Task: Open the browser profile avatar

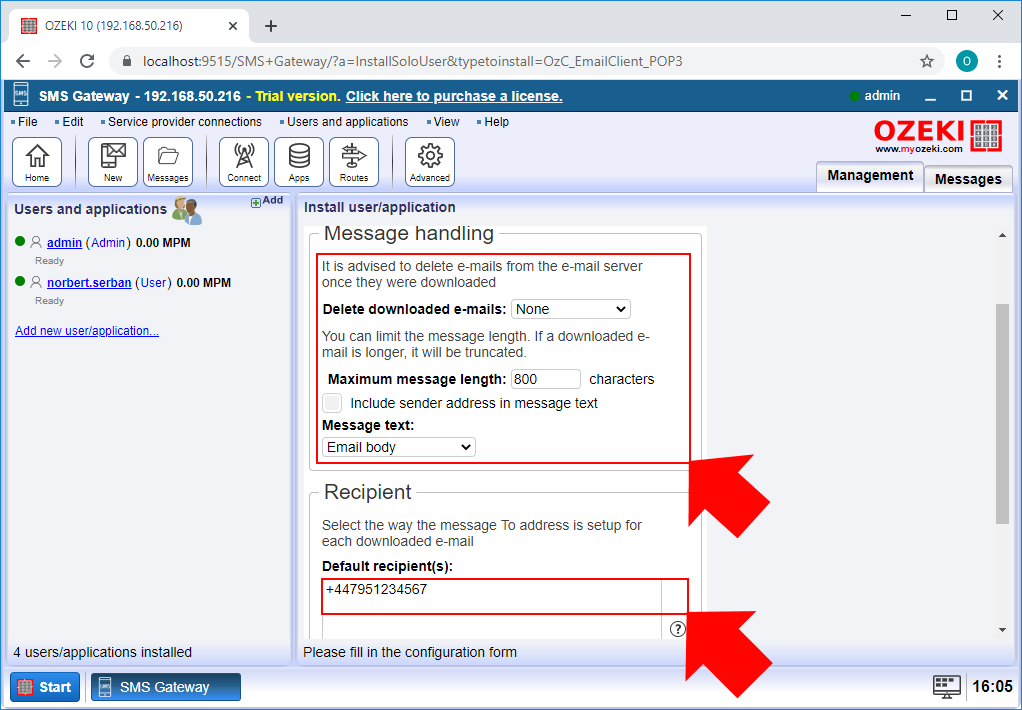Action: tap(967, 61)
